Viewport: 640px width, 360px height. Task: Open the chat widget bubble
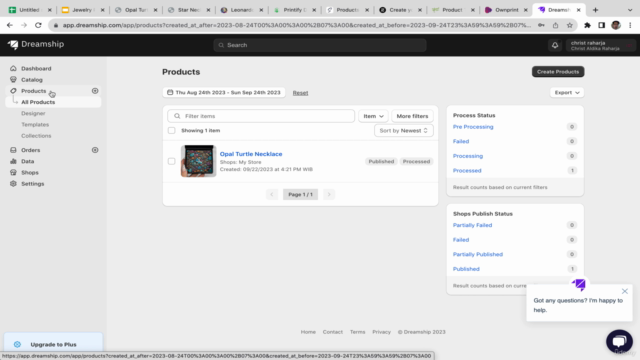pyautogui.click(x=619, y=342)
